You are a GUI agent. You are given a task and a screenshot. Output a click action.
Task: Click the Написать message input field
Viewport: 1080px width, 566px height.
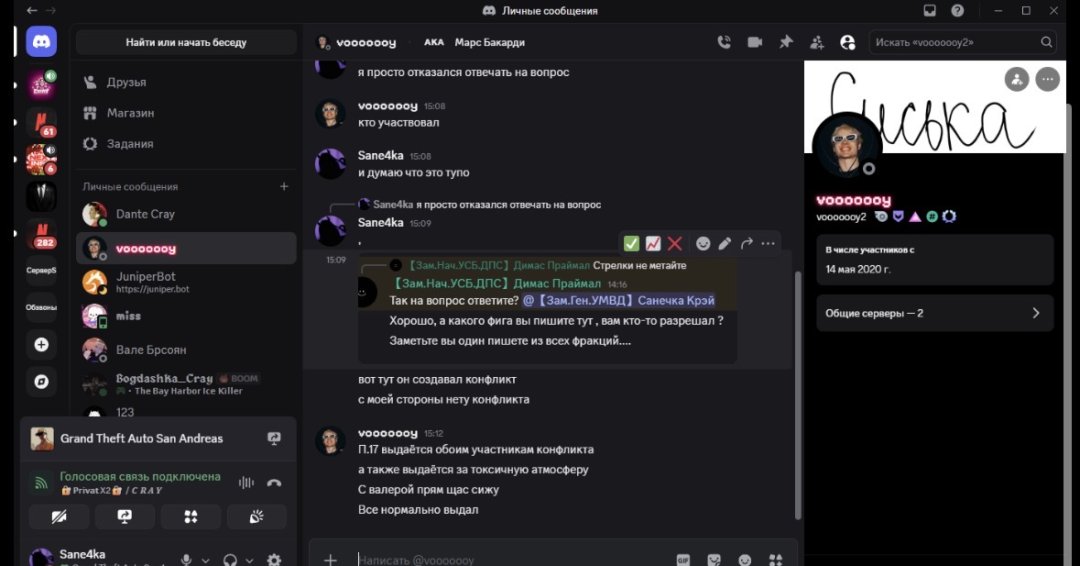pyautogui.click(x=510, y=560)
